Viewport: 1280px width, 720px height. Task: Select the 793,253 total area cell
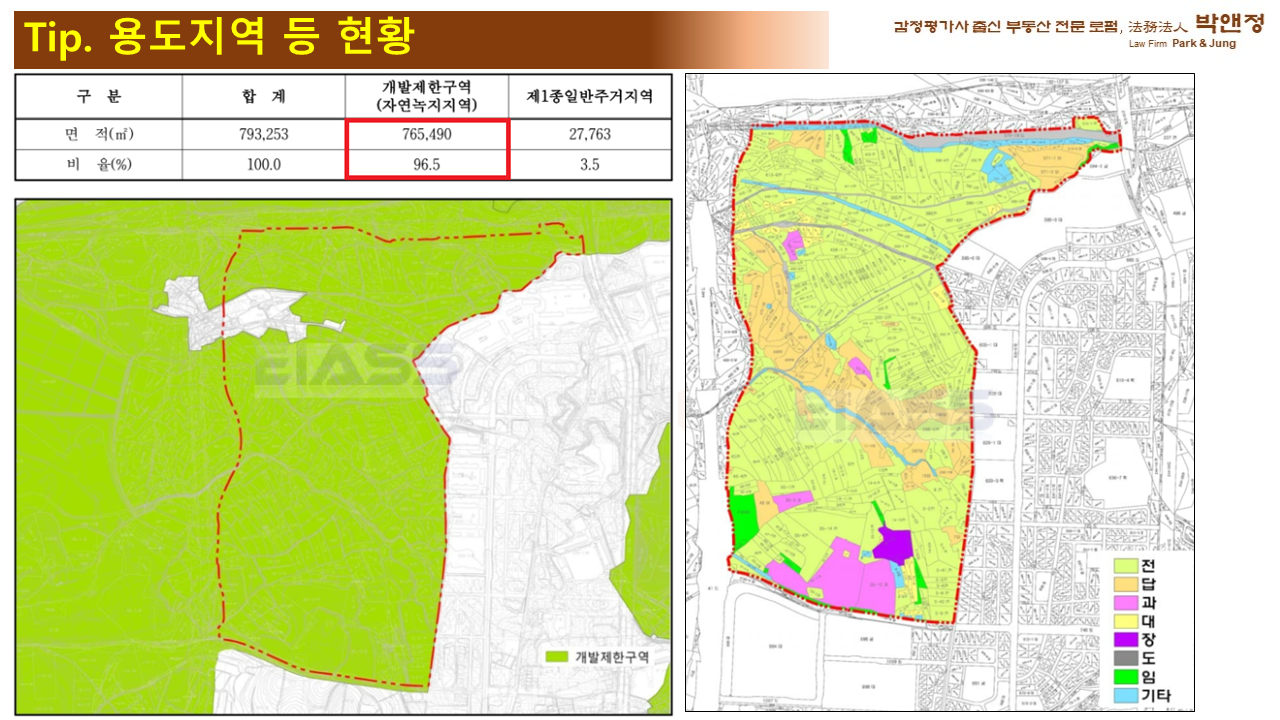264,134
